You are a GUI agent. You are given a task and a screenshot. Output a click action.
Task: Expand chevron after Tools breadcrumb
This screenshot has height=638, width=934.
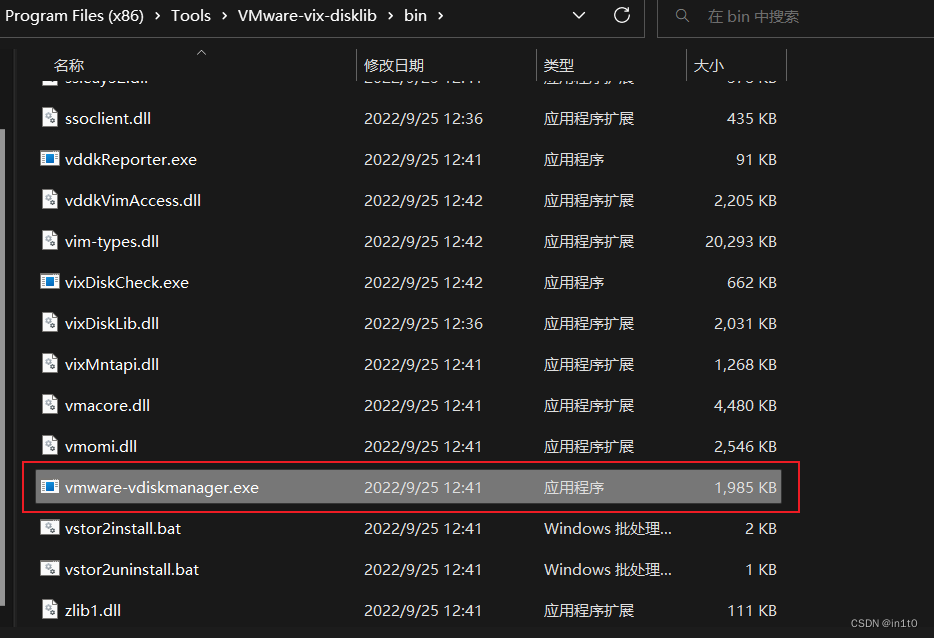point(225,16)
